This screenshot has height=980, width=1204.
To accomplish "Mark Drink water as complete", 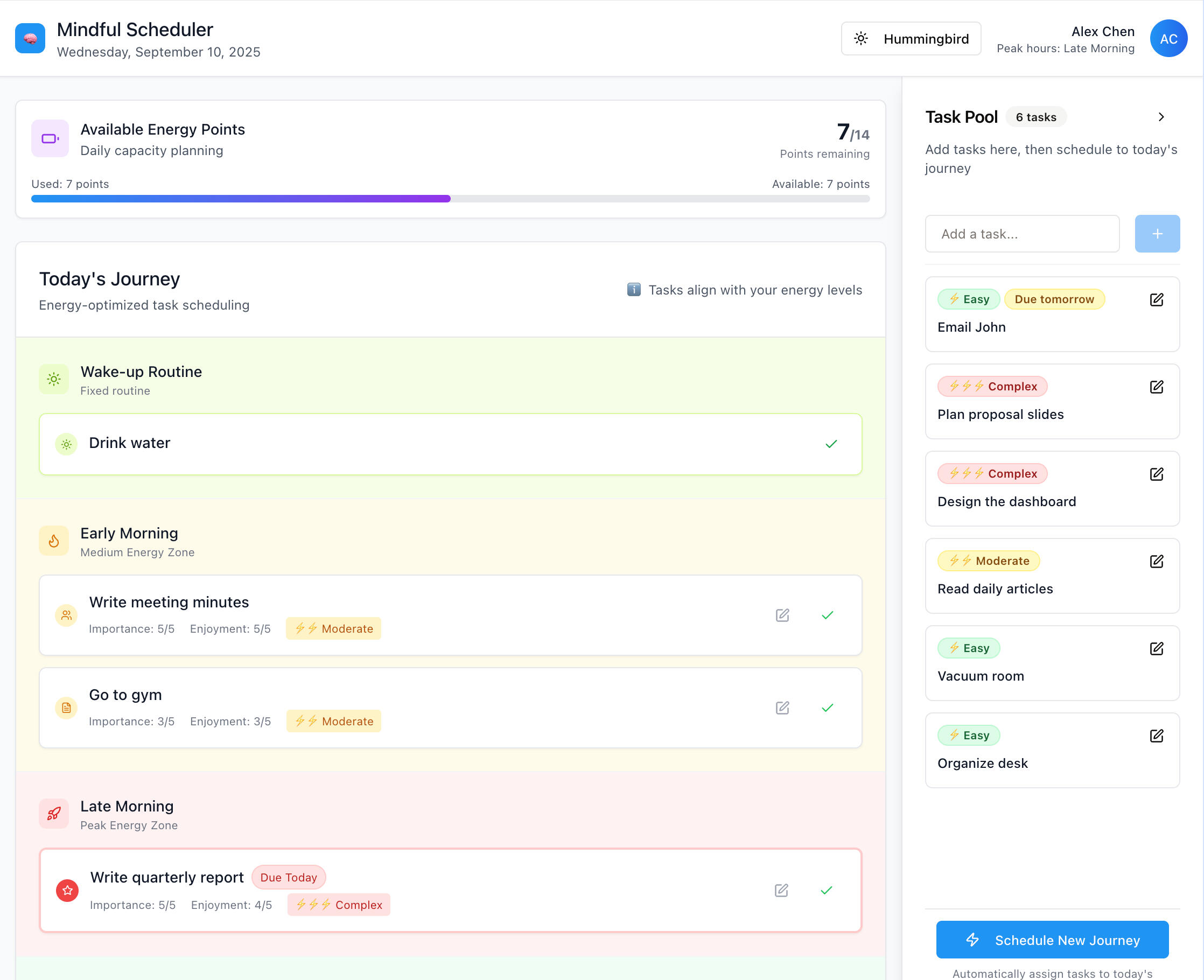I will coord(830,444).
